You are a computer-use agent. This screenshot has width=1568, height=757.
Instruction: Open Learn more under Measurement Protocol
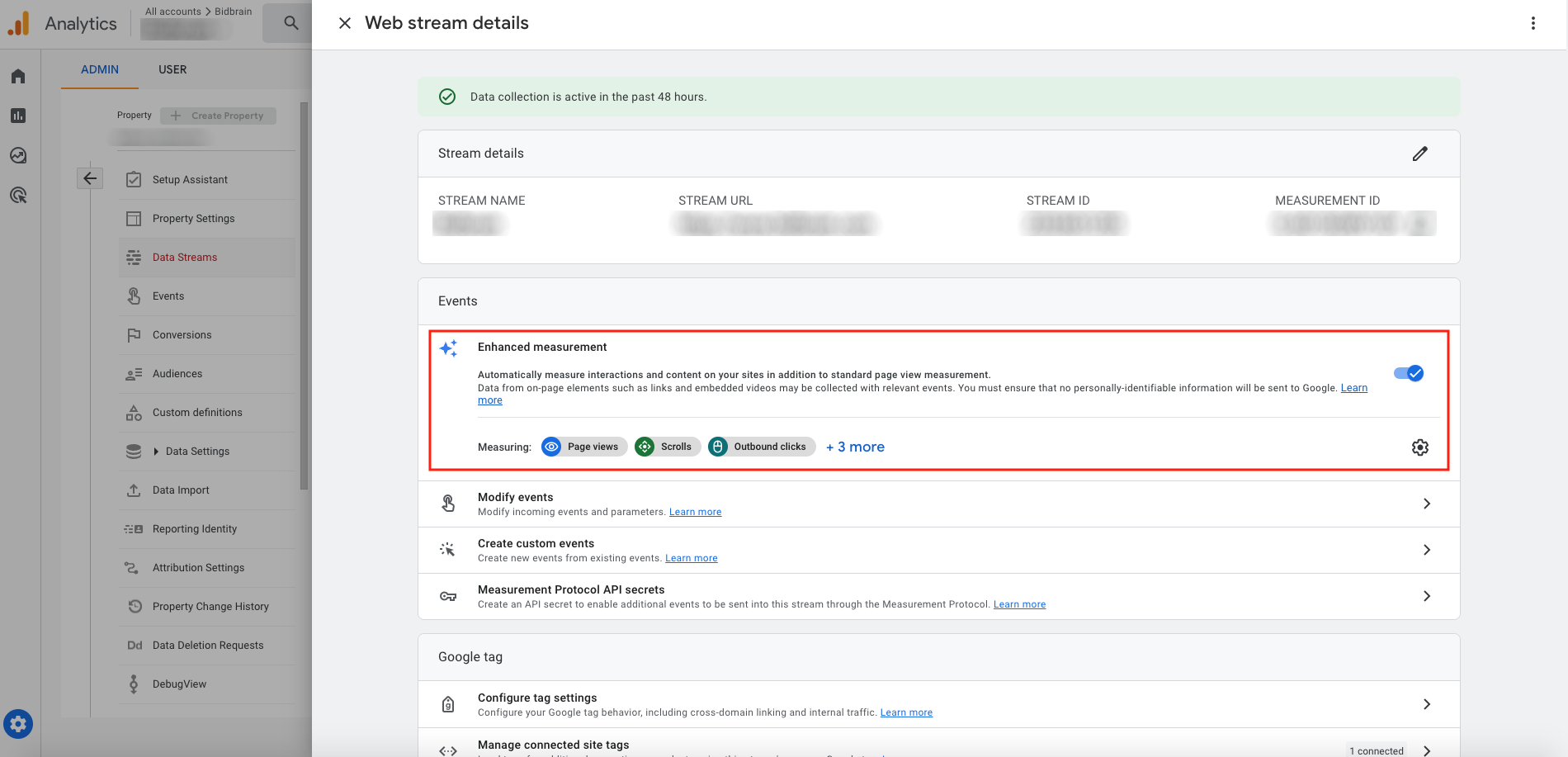click(1019, 604)
